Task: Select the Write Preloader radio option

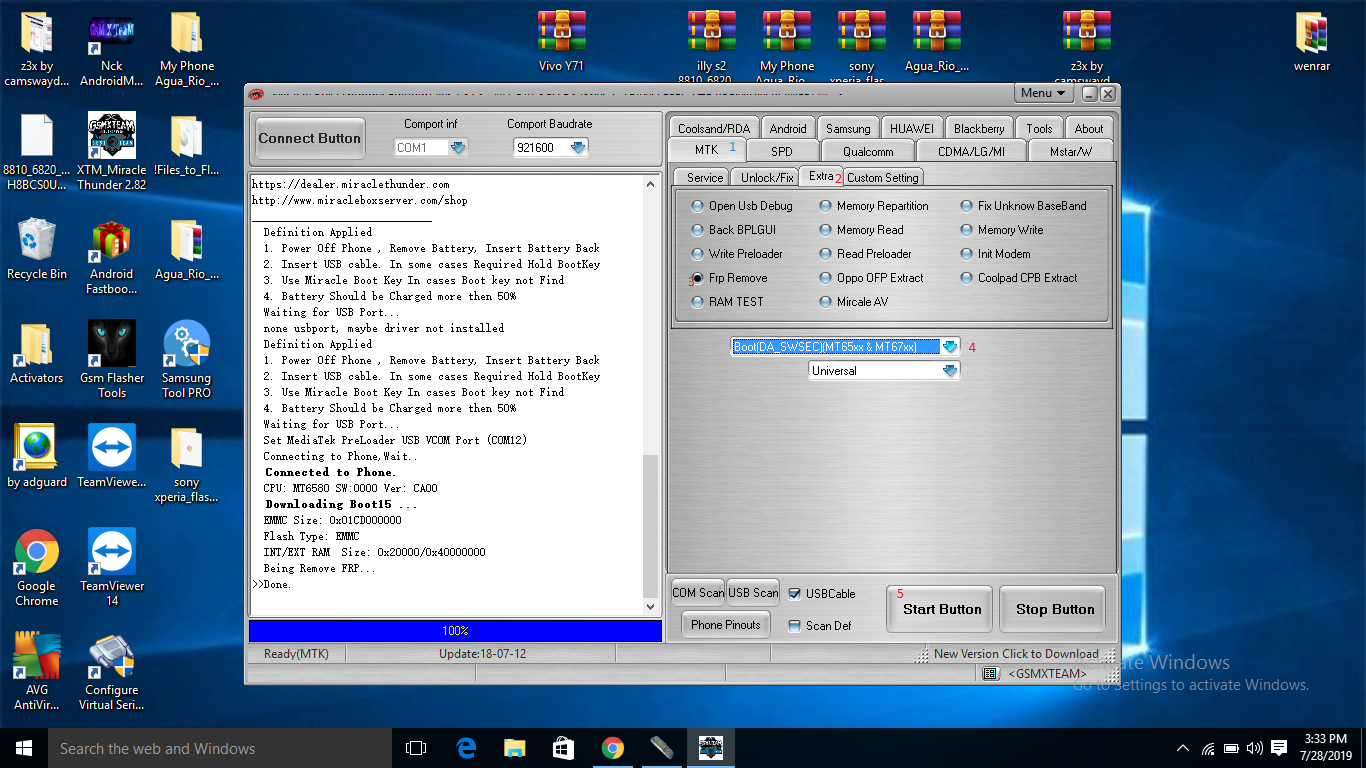Action: pyautogui.click(x=697, y=254)
